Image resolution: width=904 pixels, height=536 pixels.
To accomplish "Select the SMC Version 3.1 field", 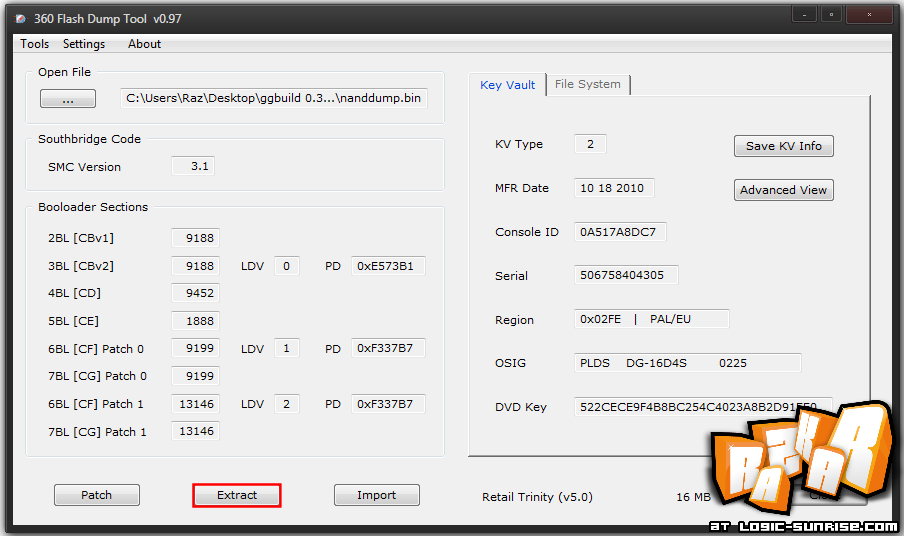I will tap(193, 166).
